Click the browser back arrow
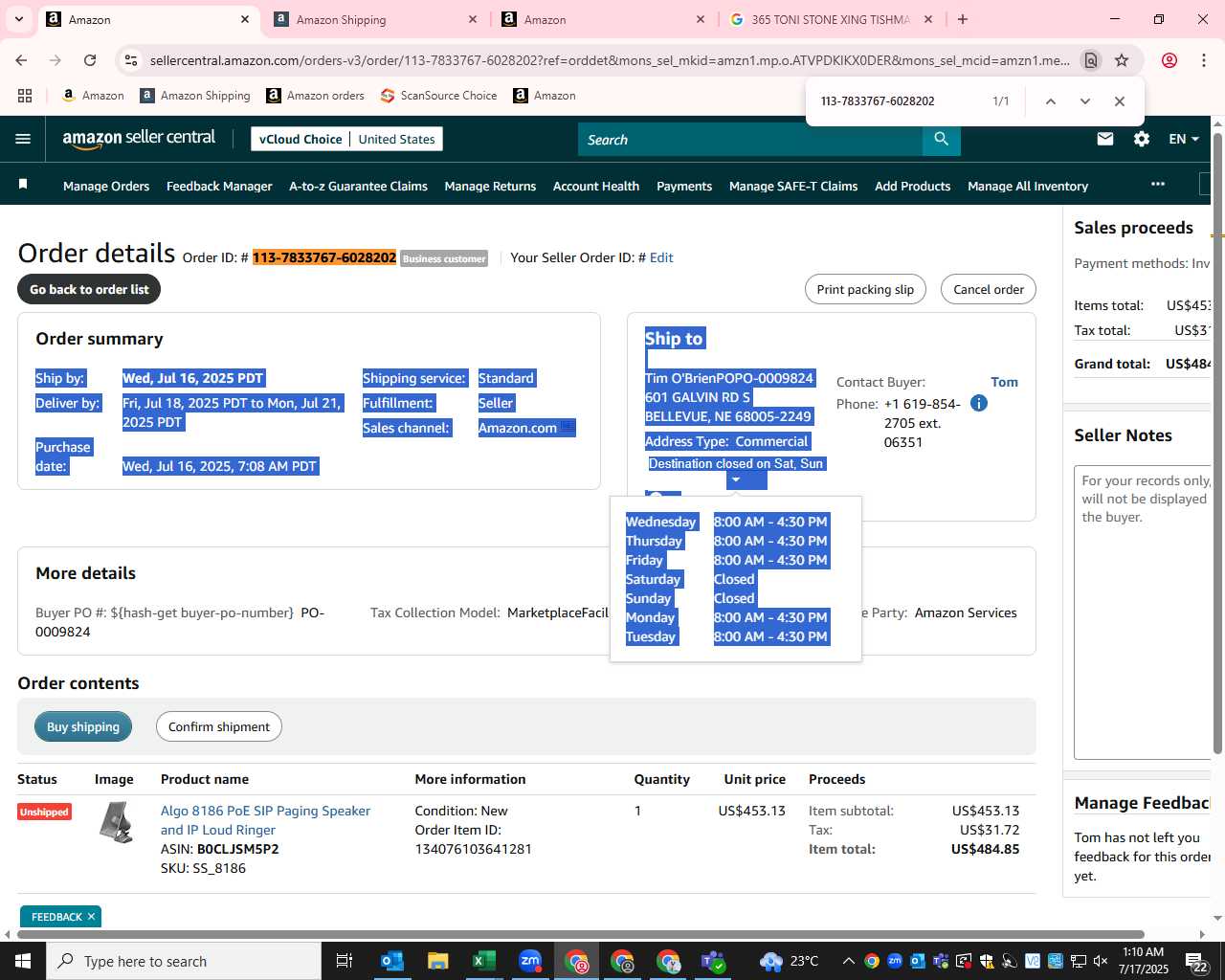The height and width of the screenshot is (980, 1225). pyautogui.click(x=21, y=60)
